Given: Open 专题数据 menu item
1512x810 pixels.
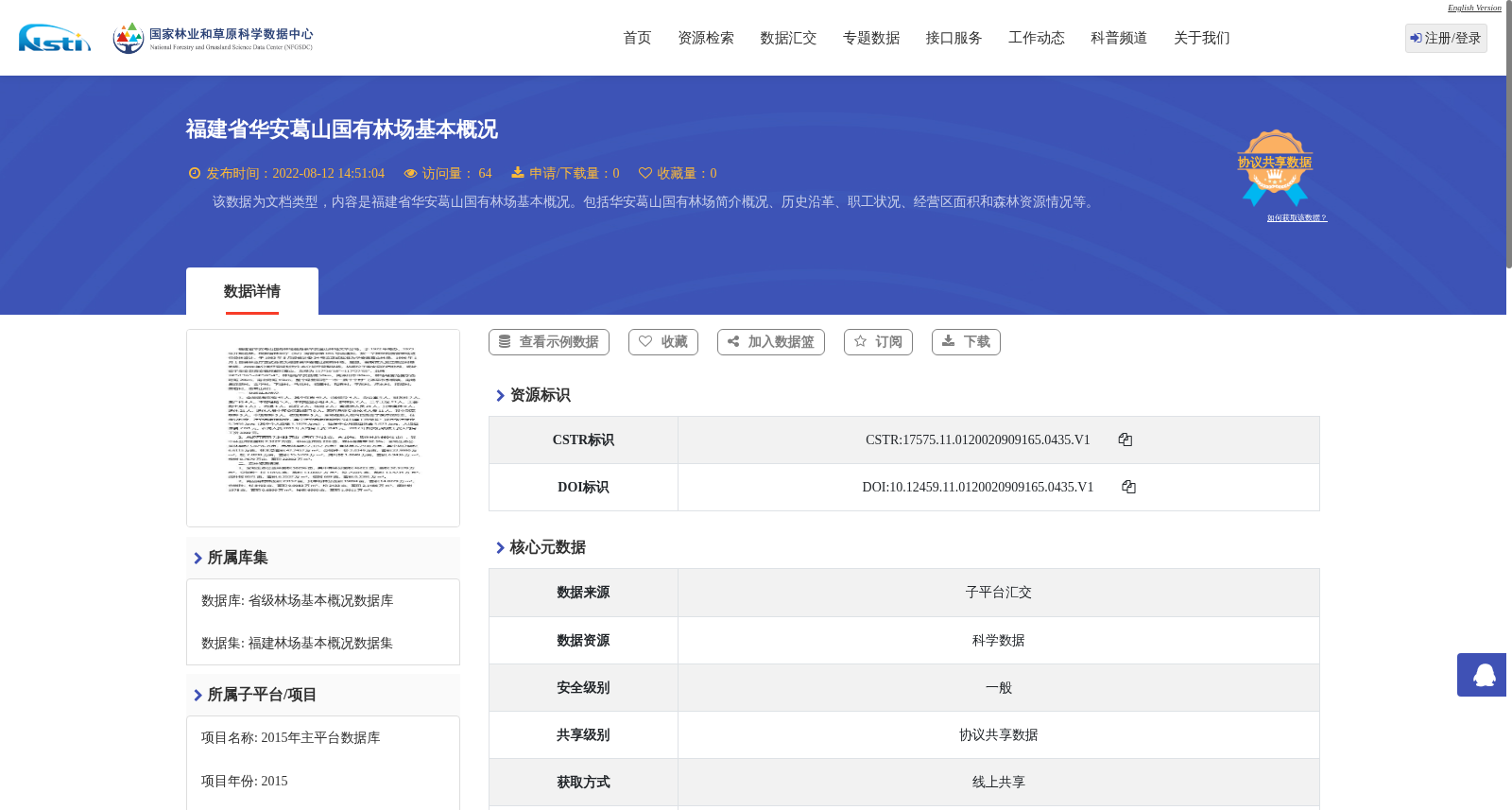Looking at the screenshot, I should click(x=871, y=38).
